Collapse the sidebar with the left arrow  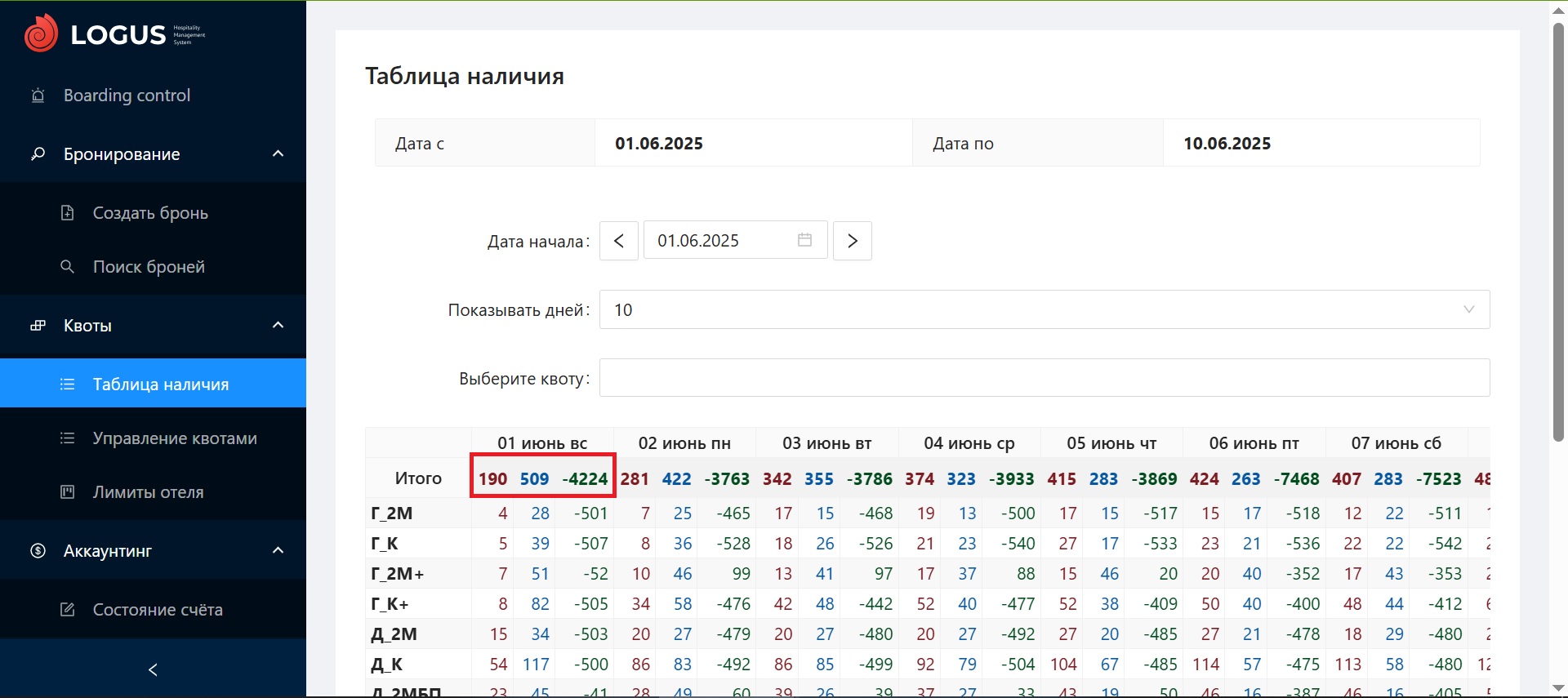coord(153,670)
